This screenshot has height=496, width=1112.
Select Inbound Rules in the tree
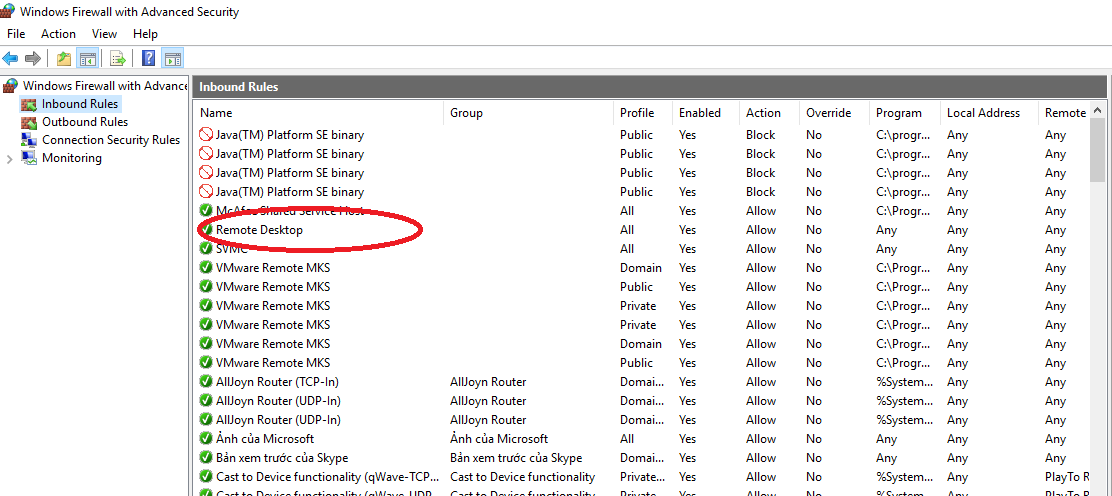coord(80,104)
